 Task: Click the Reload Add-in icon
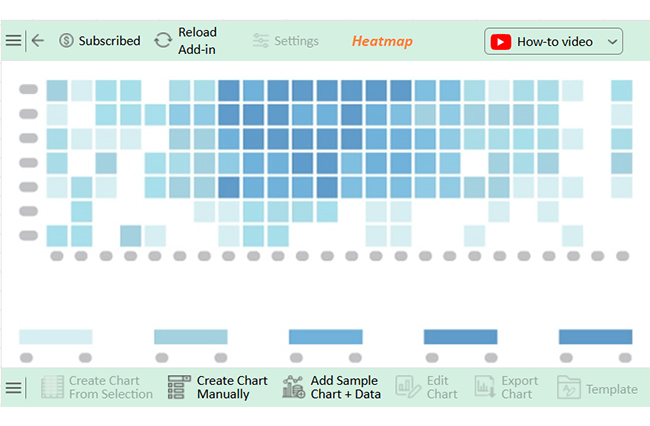click(163, 41)
